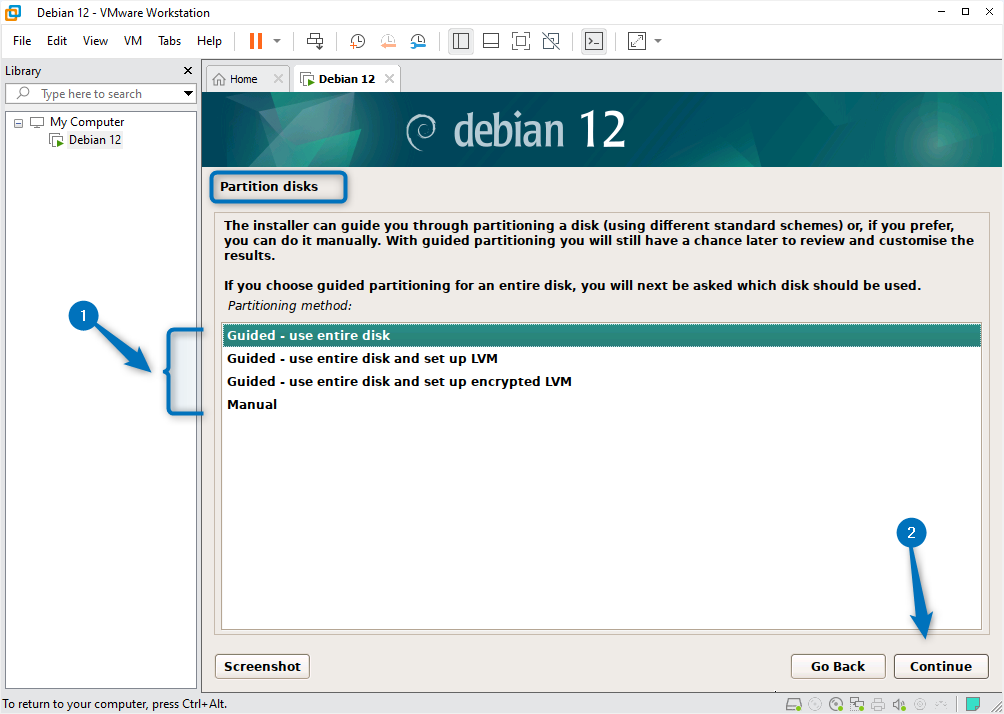Take a snapshot of the VM

(x=357, y=41)
